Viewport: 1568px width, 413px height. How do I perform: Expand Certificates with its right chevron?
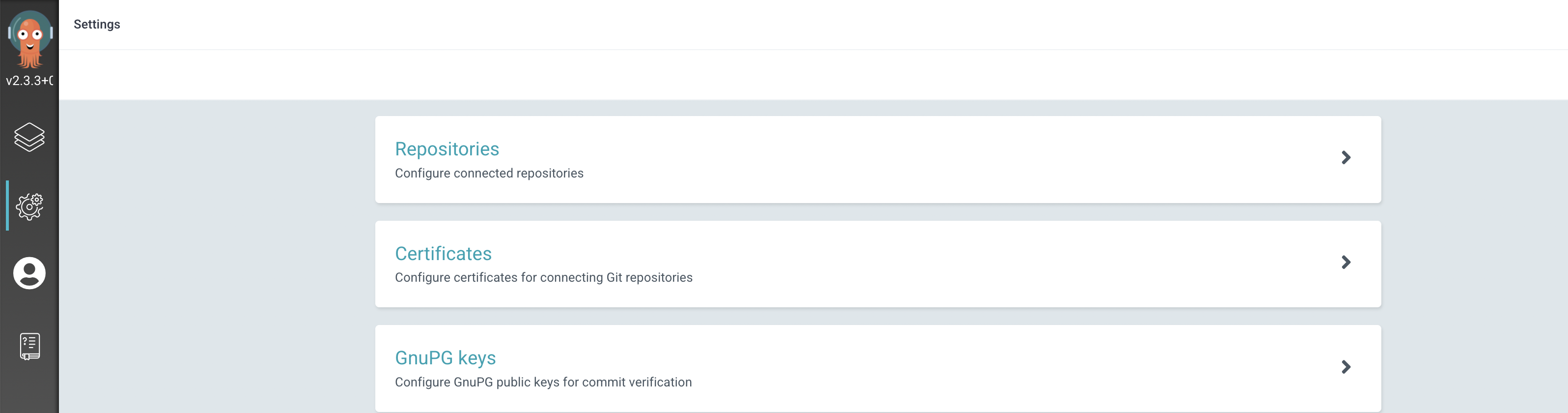[1346, 263]
